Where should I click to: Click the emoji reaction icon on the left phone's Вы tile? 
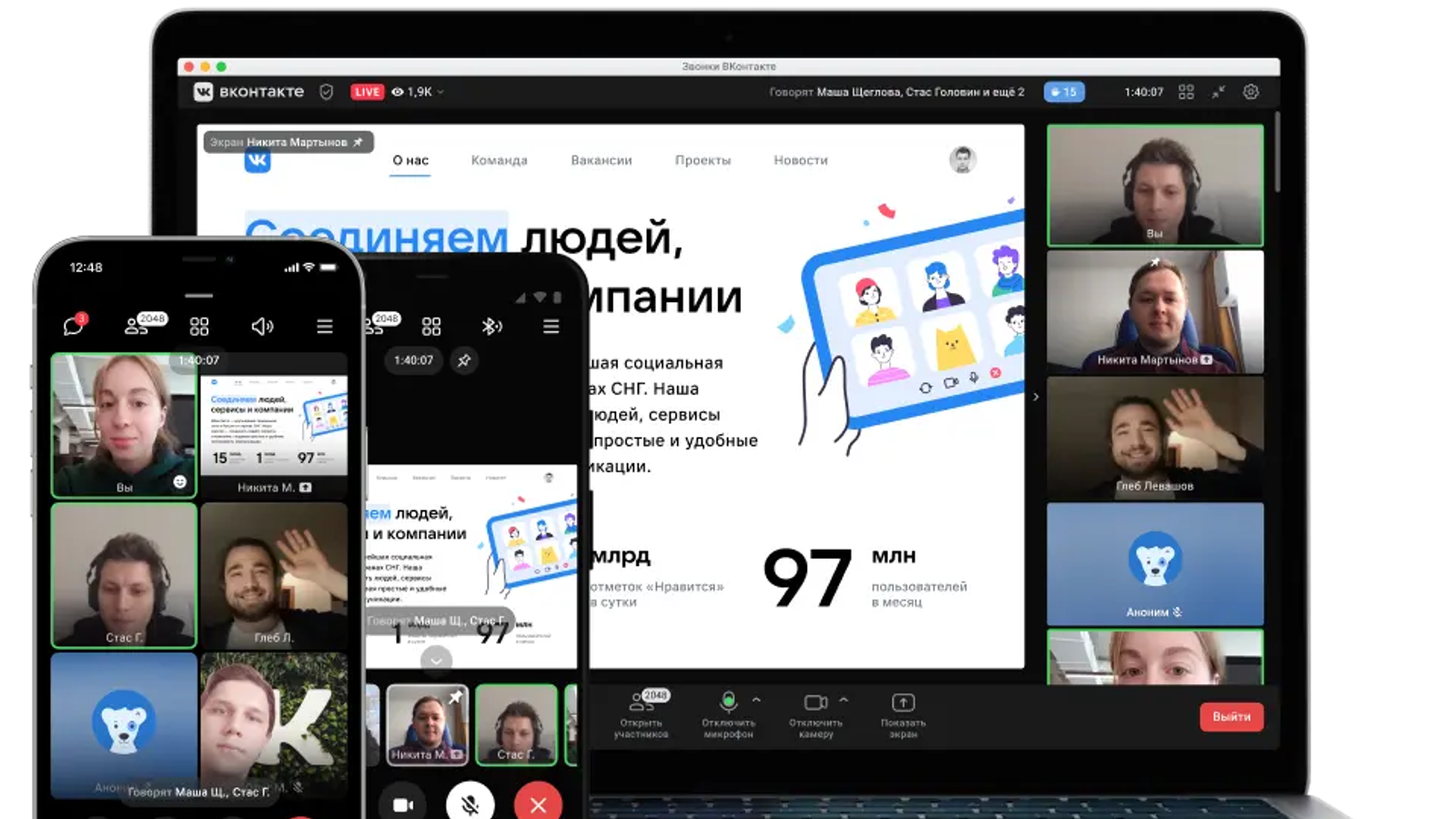(x=179, y=482)
